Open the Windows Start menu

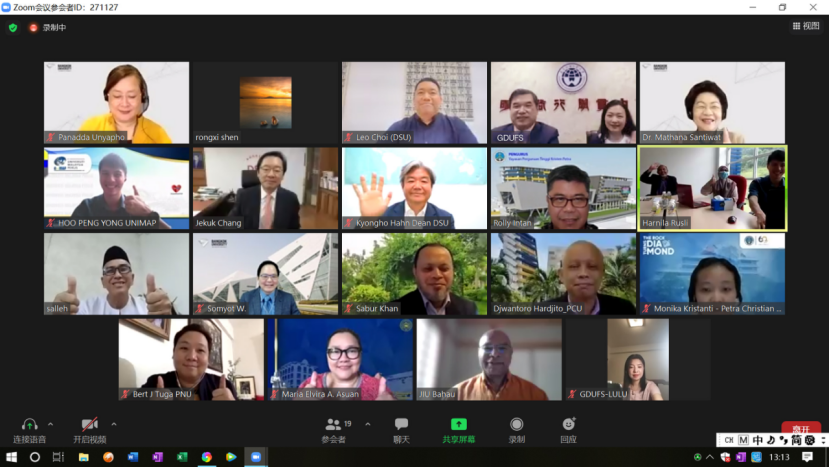(x=11, y=457)
